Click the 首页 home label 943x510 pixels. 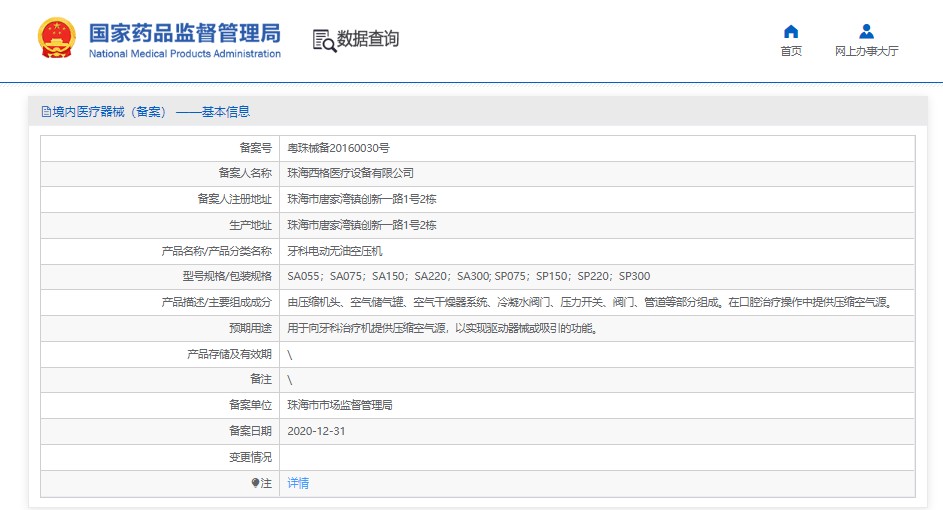pos(791,51)
